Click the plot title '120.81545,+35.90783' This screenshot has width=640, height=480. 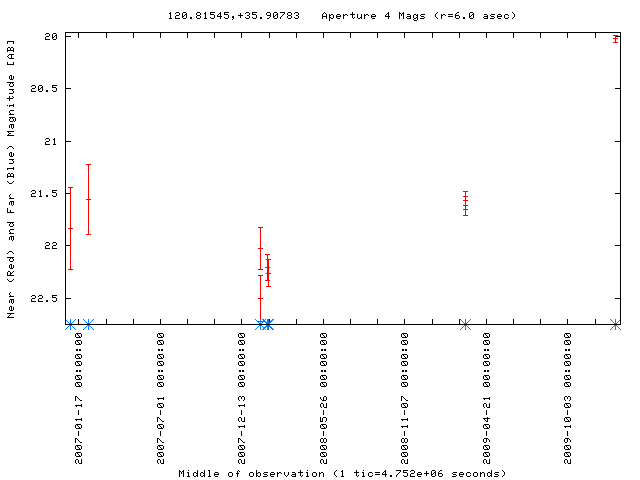233,16
